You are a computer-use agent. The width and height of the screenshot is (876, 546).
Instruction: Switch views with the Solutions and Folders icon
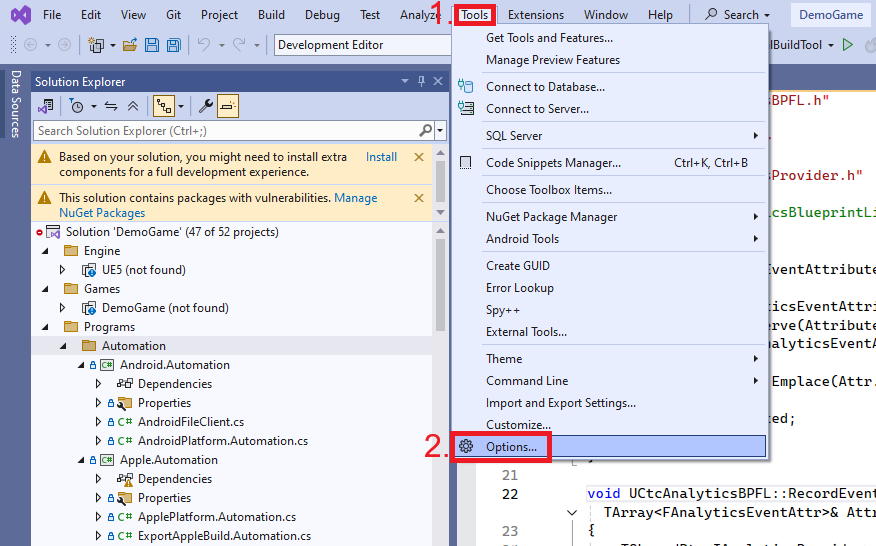point(46,106)
